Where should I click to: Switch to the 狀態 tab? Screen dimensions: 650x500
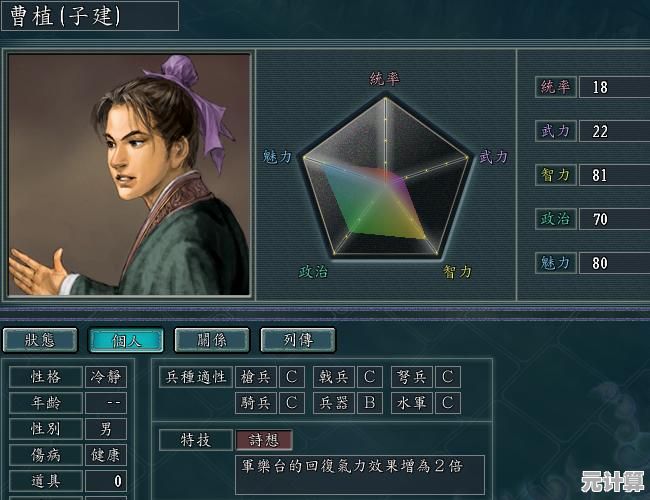pyautogui.click(x=40, y=340)
